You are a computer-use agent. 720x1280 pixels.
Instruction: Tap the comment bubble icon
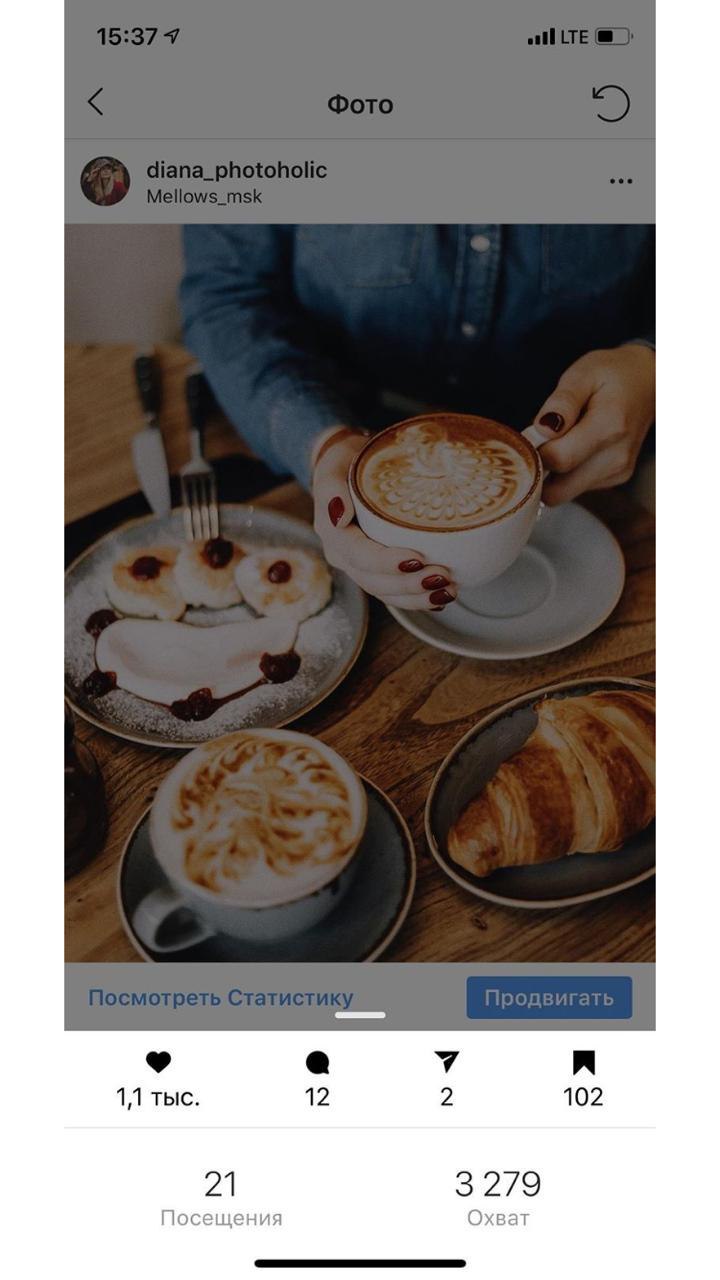click(317, 1063)
